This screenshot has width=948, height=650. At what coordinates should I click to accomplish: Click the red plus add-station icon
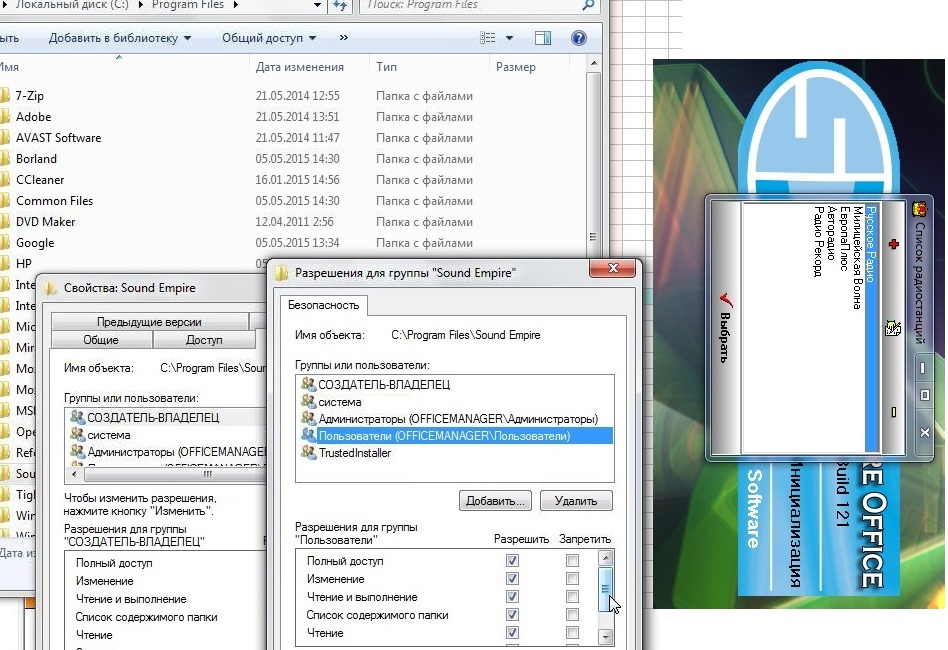point(893,245)
